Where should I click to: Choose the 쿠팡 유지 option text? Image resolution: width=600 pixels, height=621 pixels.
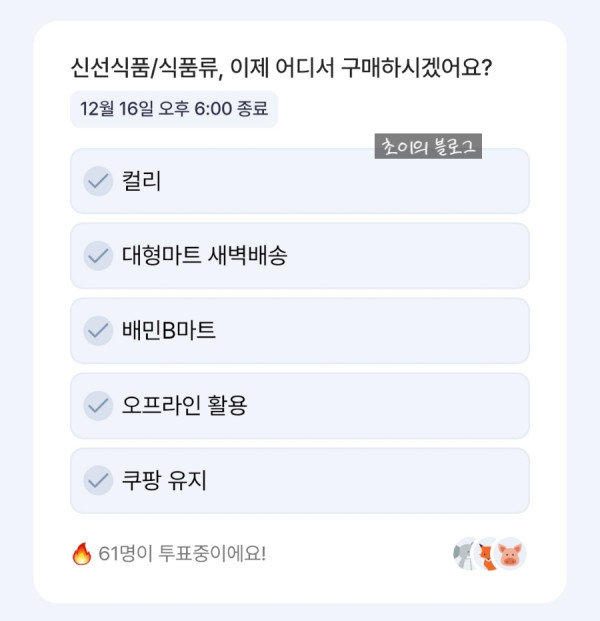click(164, 480)
